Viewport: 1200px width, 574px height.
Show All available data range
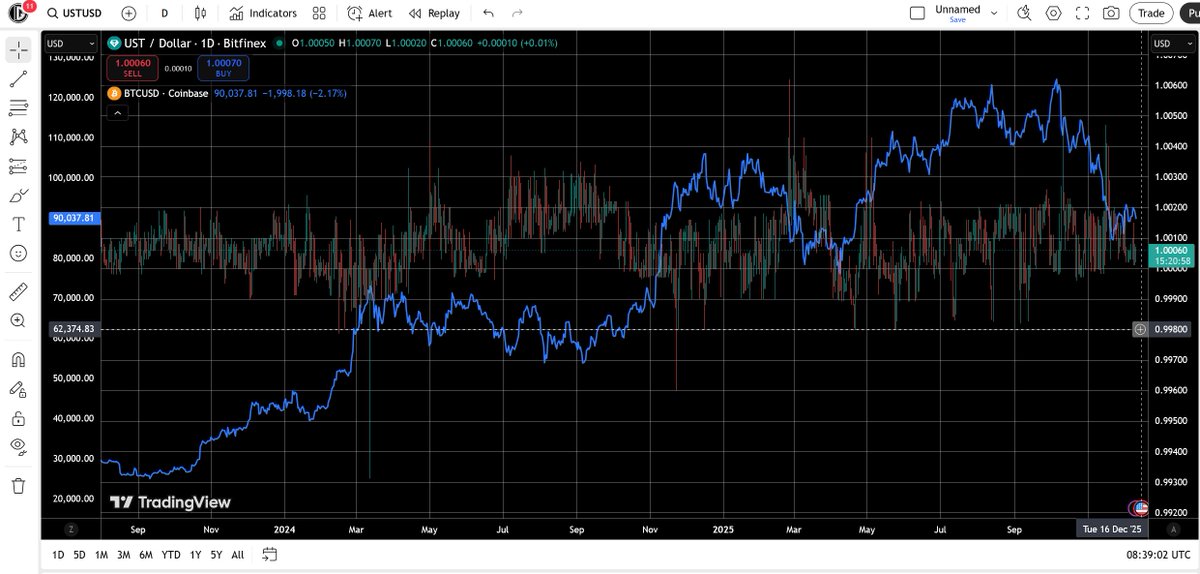[237, 554]
